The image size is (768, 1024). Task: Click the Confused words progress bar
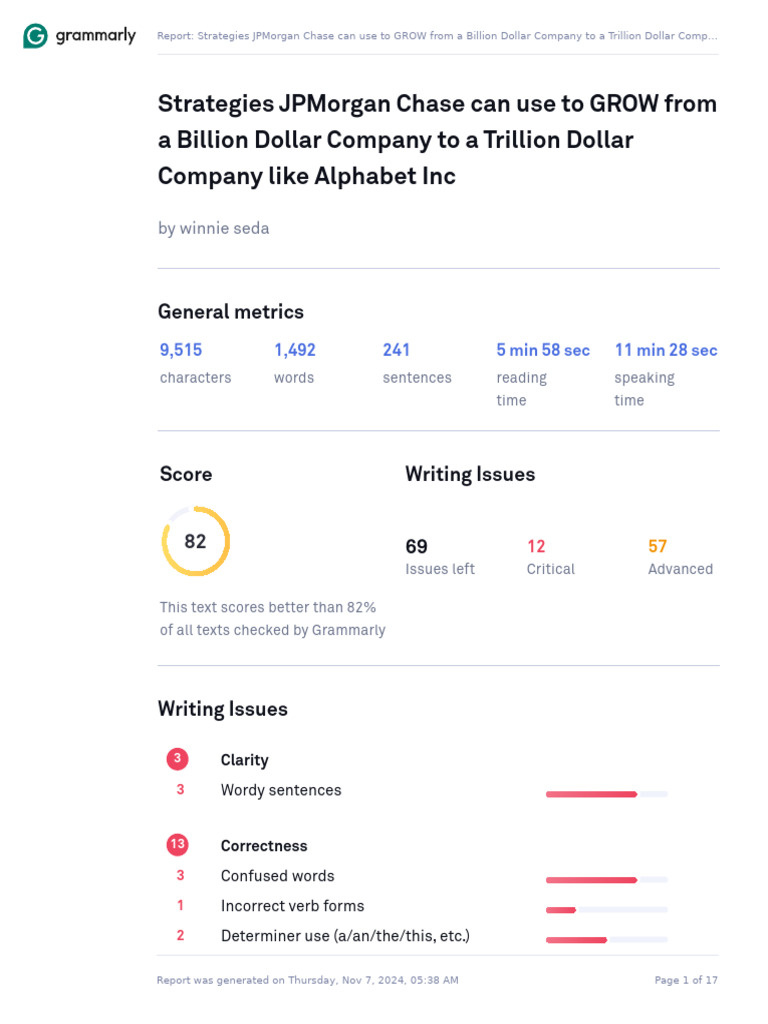[606, 880]
